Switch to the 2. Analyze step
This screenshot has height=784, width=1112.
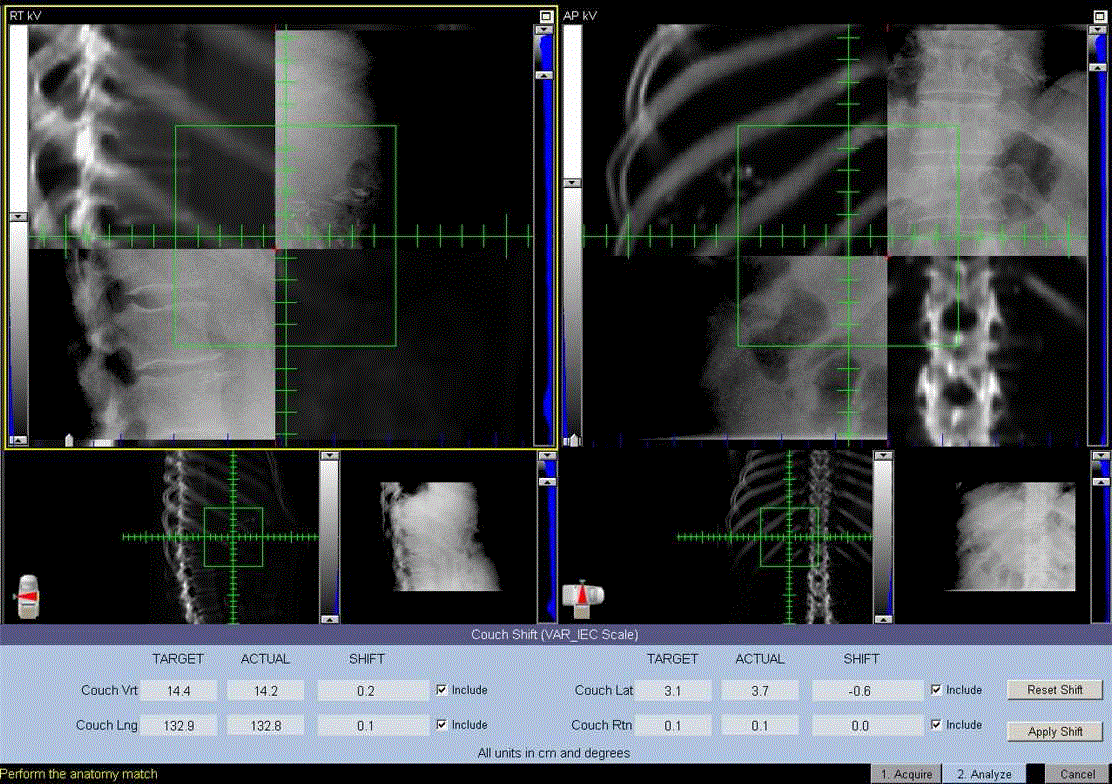(984, 774)
